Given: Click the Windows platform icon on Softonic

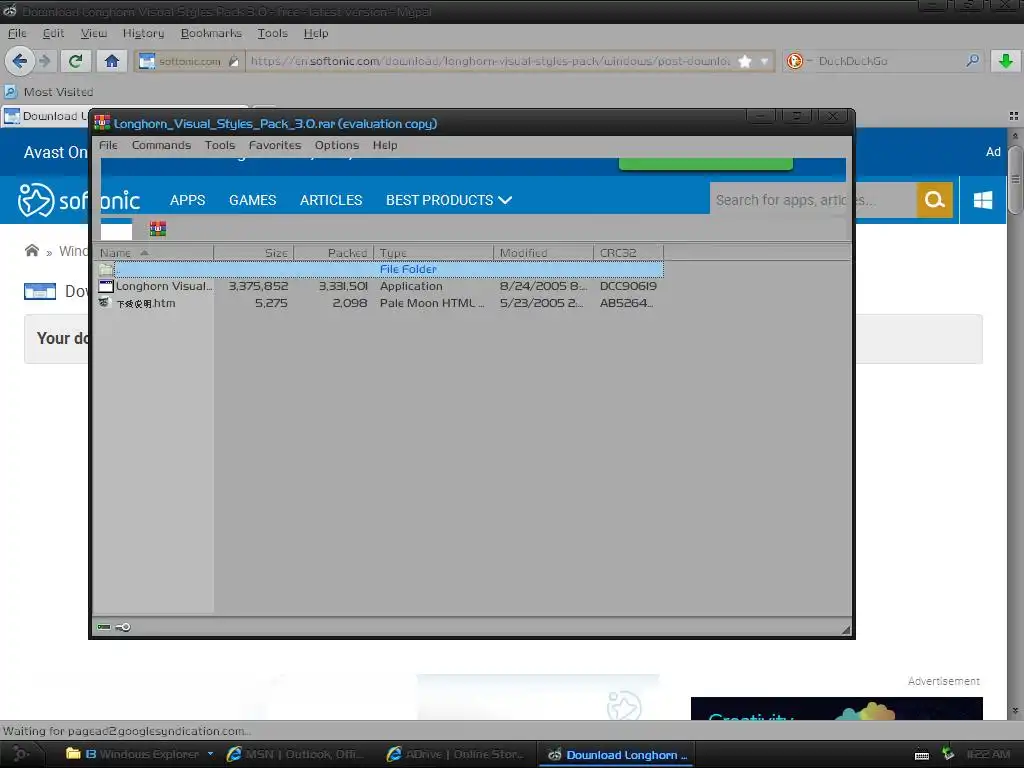Looking at the screenshot, I should [x=983, y=200].
